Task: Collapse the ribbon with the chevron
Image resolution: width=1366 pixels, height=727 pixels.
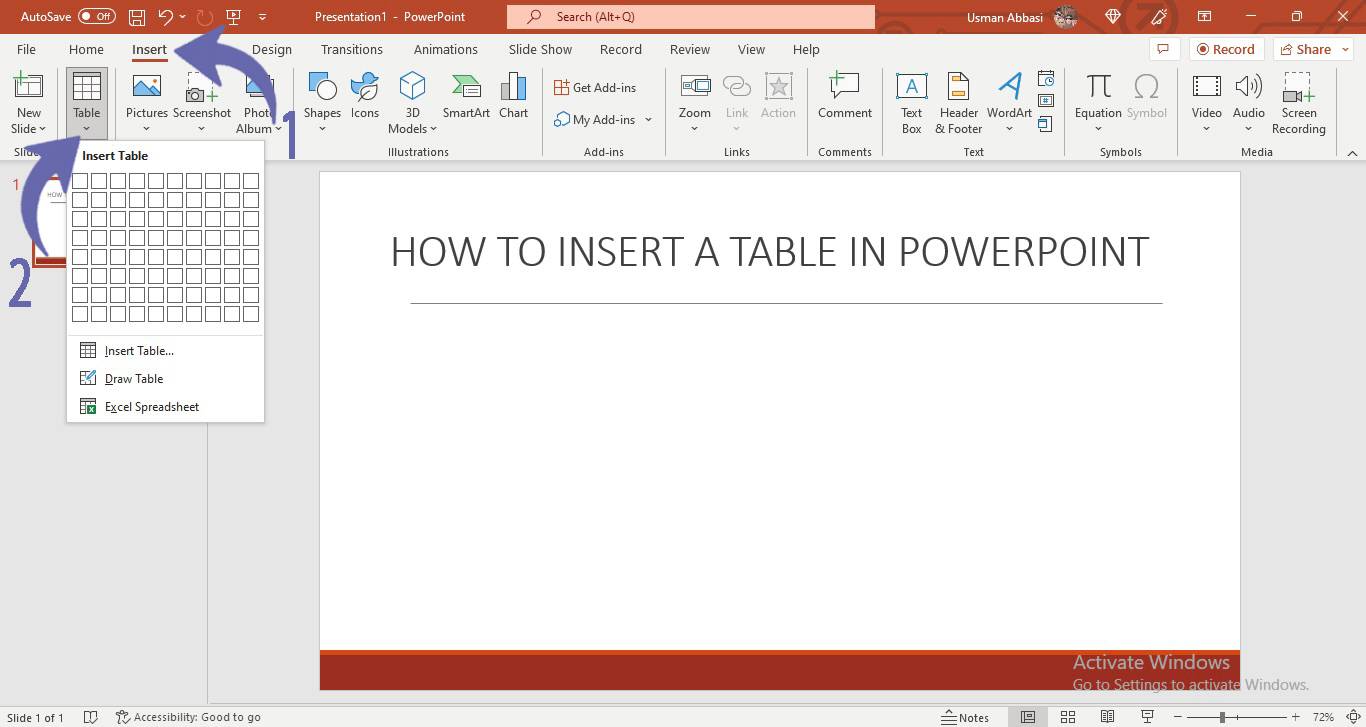Action: pos(1352,153)
